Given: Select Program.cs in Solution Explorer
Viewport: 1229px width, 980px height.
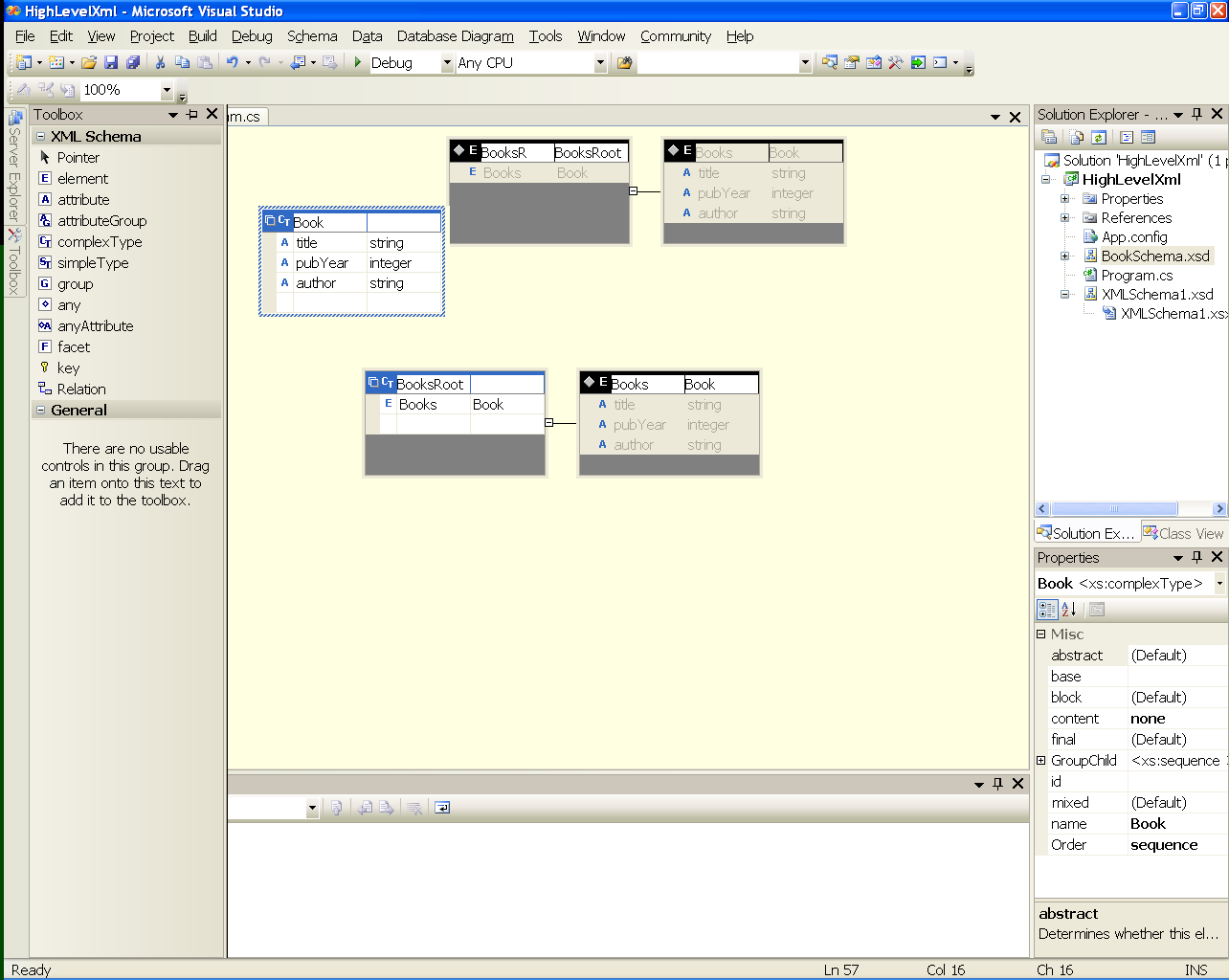Looking at the screenshot, I should pos(1136,276).
